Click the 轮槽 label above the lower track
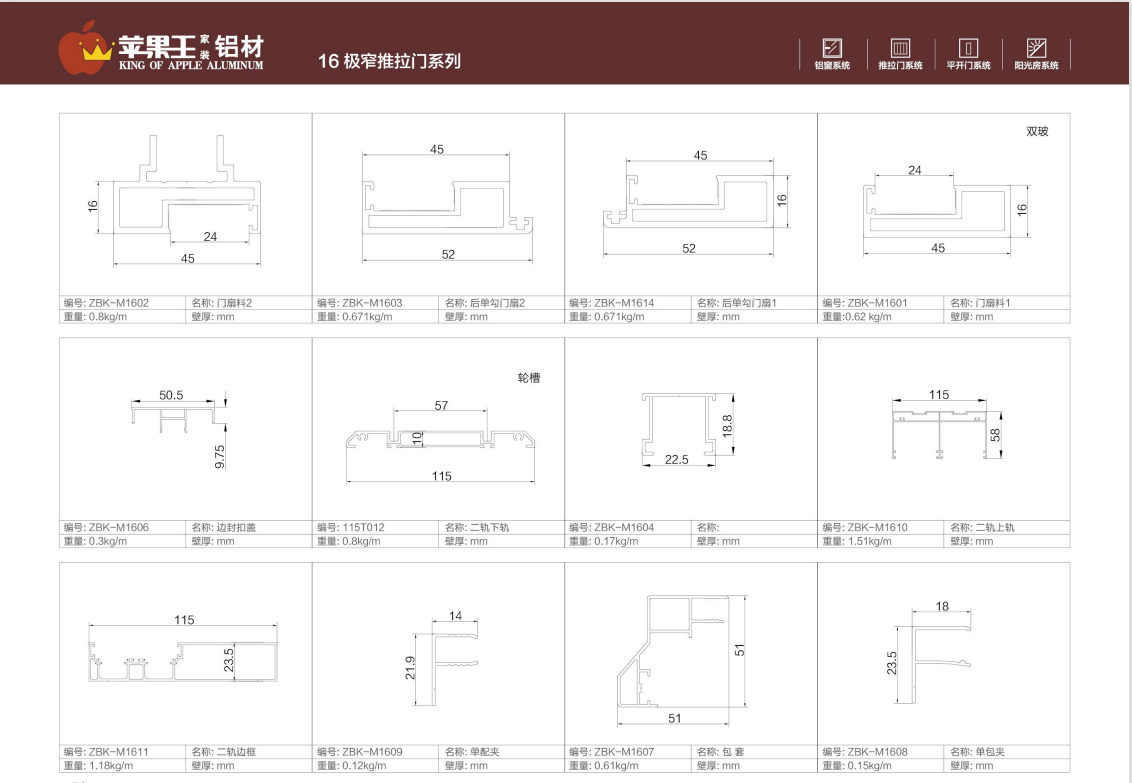Viewport: 1132px width, 783px height. pos(528,379)
